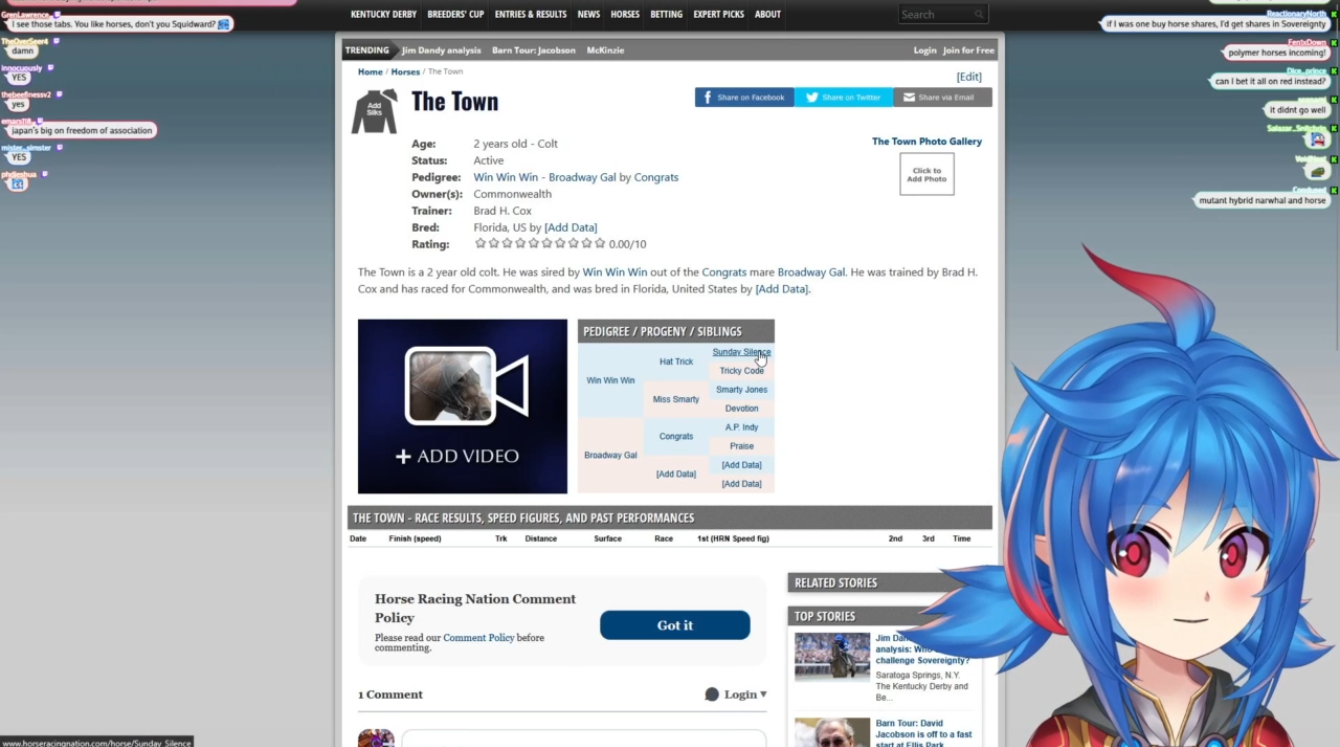The image size is (1340, 747).
Task: Go to Home breadcrumb
Action: point(370,72)
